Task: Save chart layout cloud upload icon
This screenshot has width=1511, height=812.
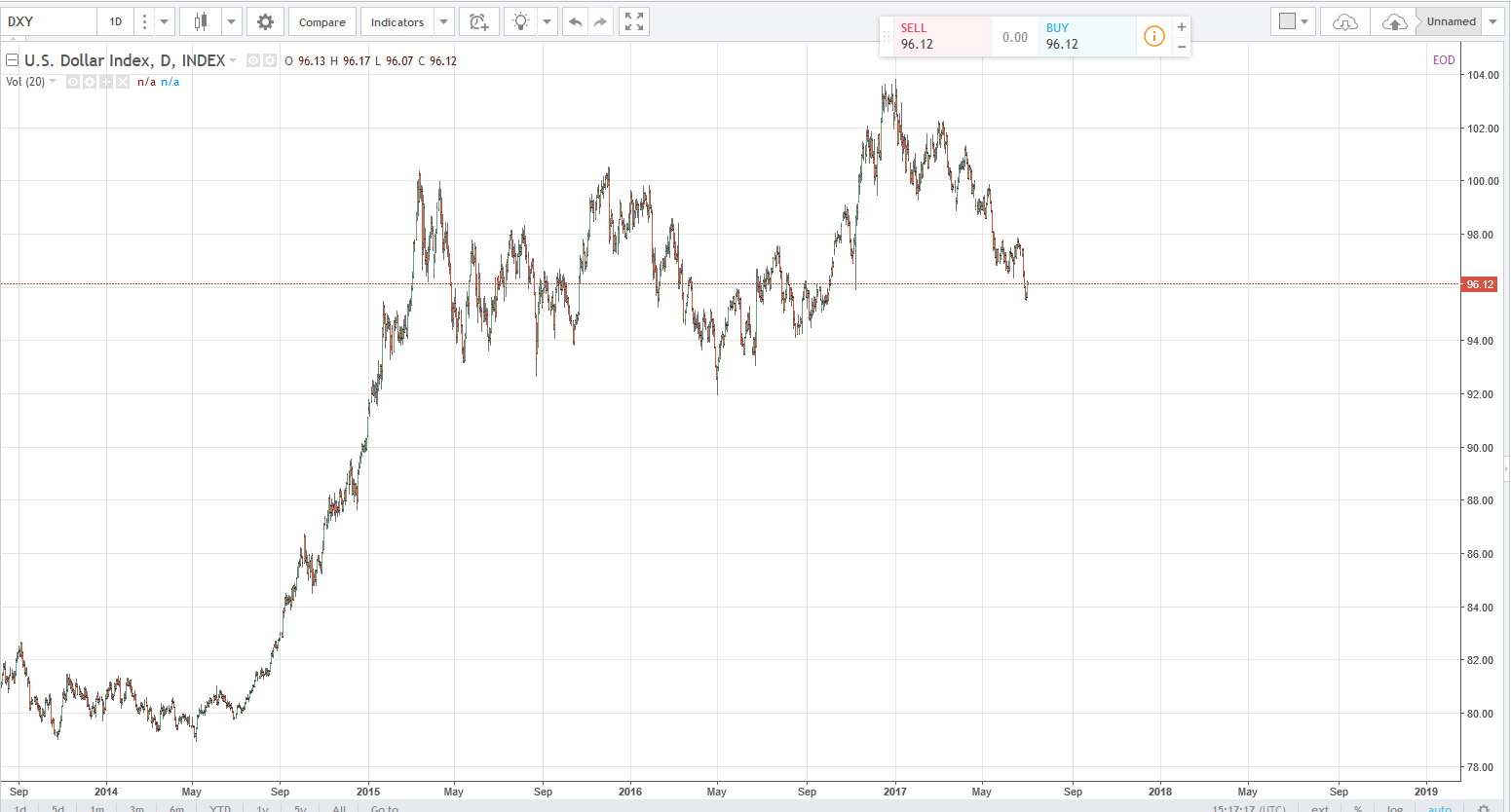Action: click(x=1394, y=21)
